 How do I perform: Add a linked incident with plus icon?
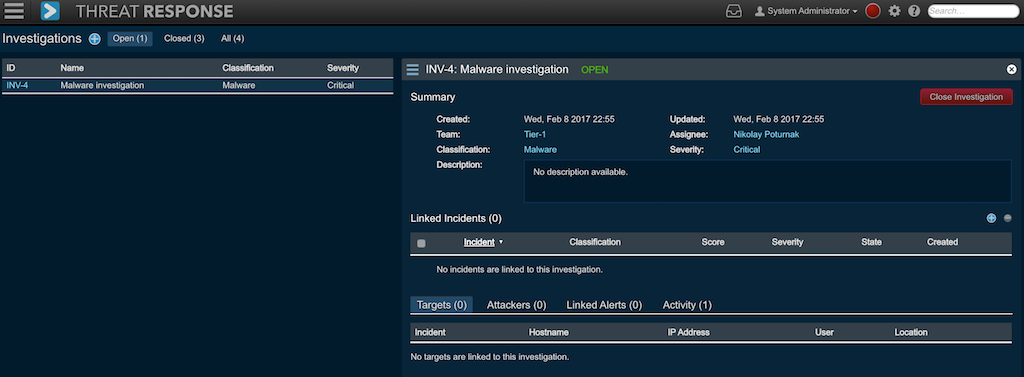pos(991,218)
